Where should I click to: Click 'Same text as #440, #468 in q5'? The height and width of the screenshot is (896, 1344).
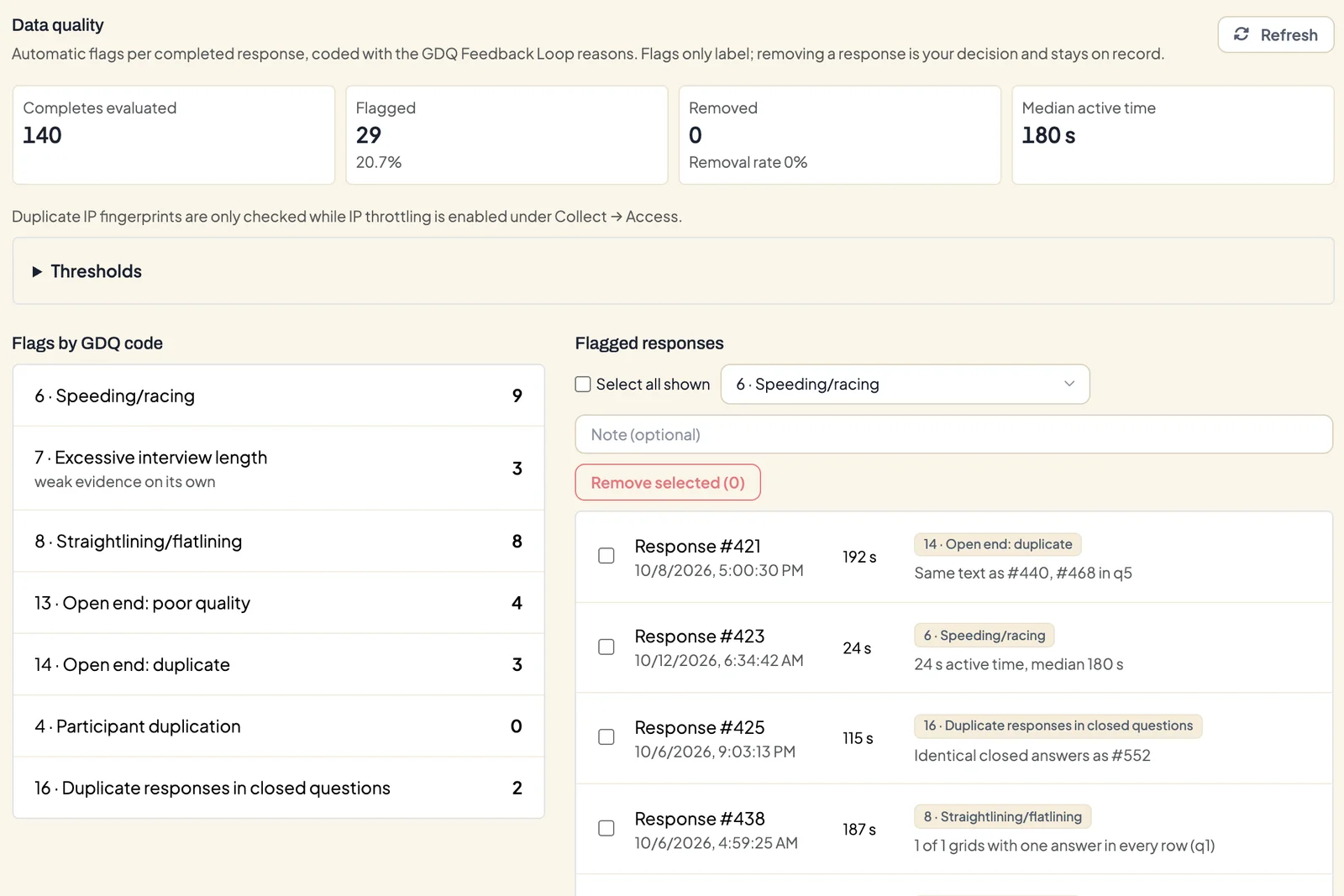pyautogui.click(x=1023, y=574)
